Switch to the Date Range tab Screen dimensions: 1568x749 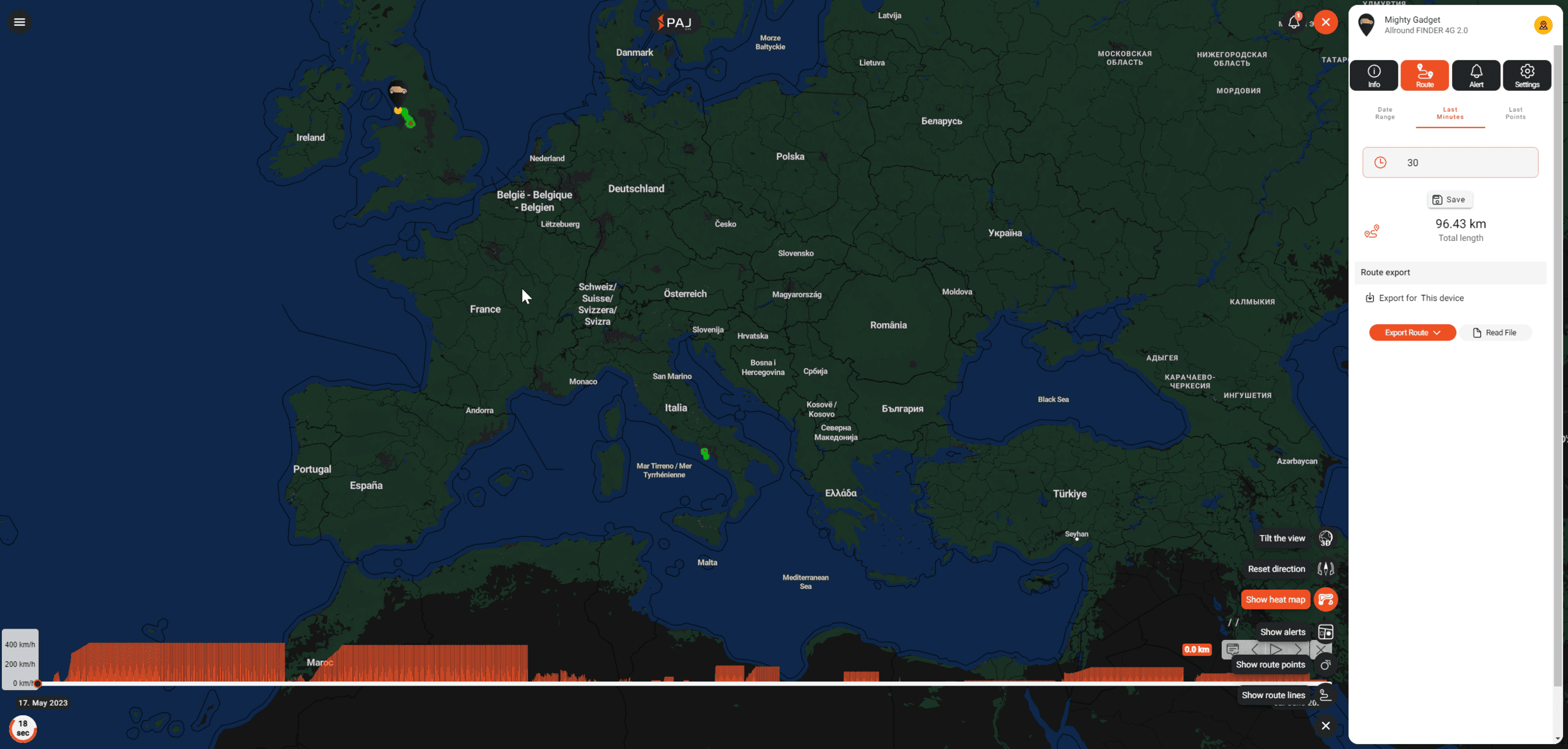point(1385,113)
